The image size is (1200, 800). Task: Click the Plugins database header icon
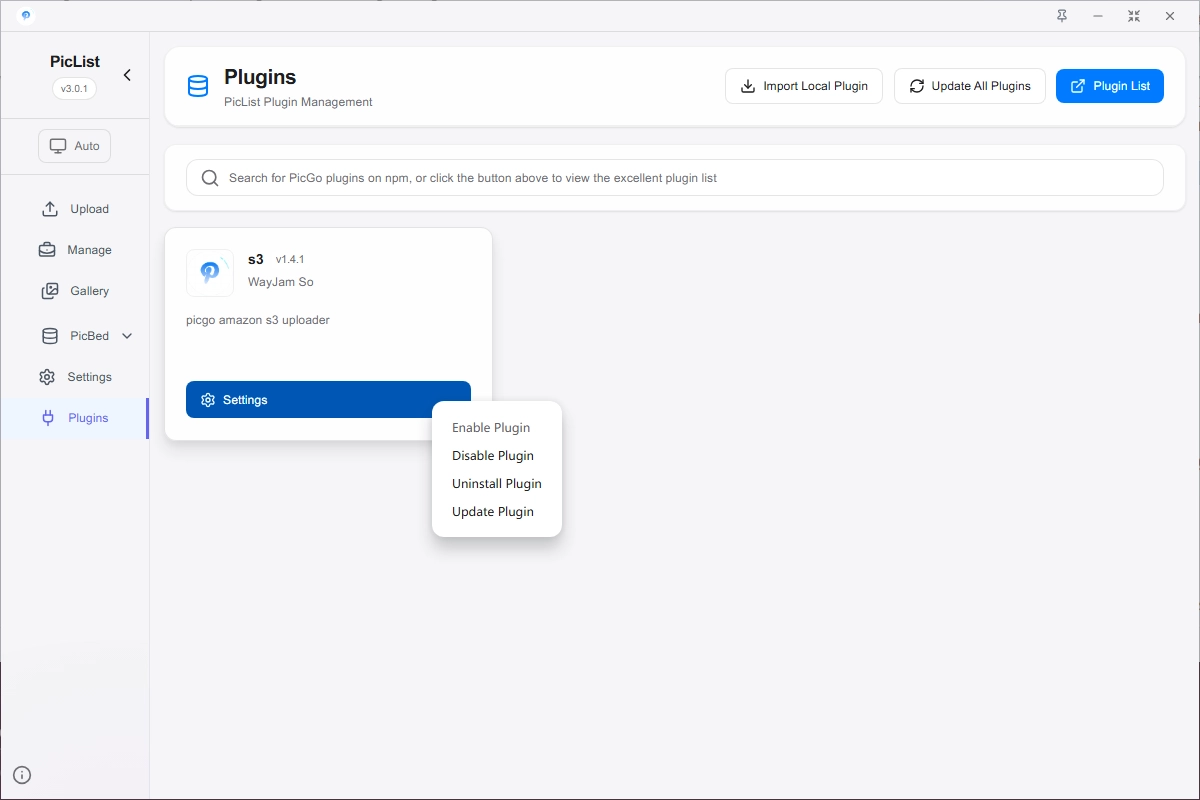(x=198, y=86)
